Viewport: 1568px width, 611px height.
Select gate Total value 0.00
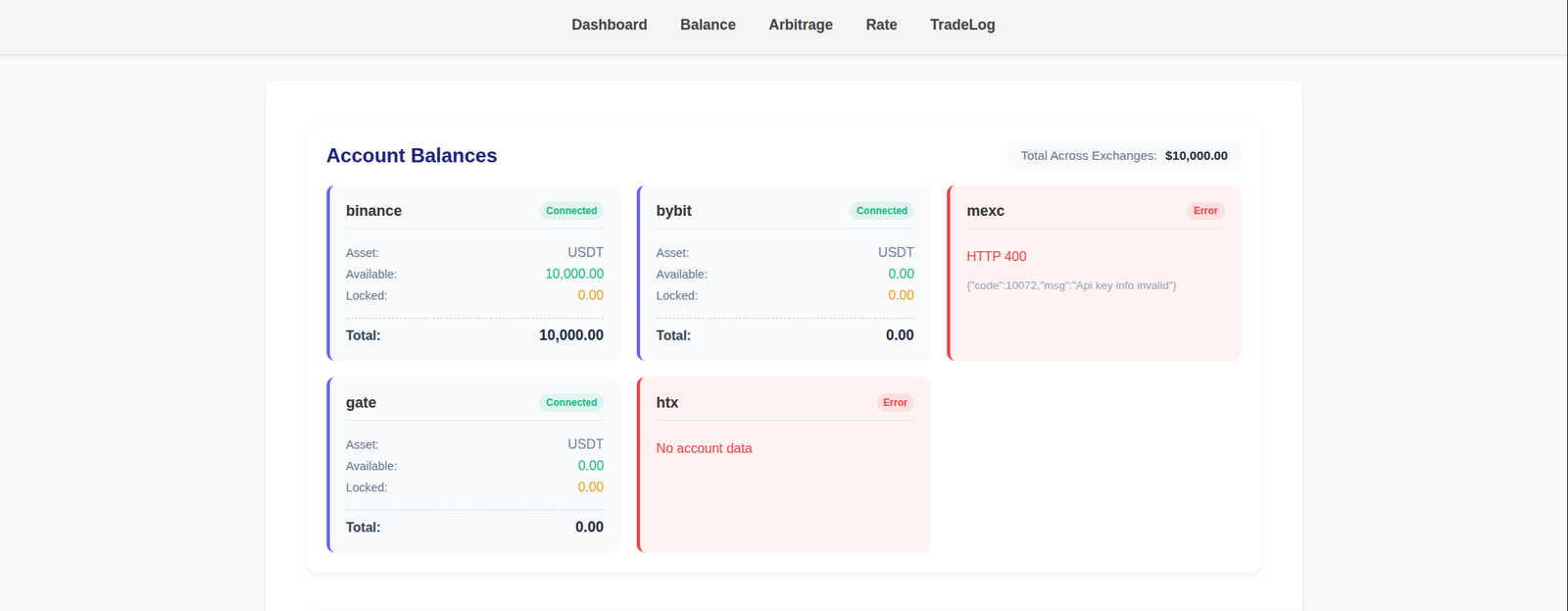click(x=589, y=528)
